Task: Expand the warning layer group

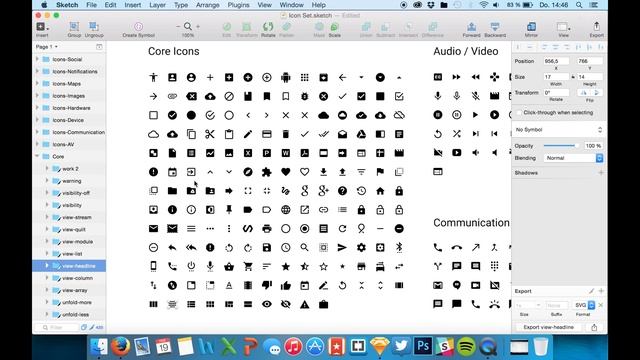Action: pos(47,180)
